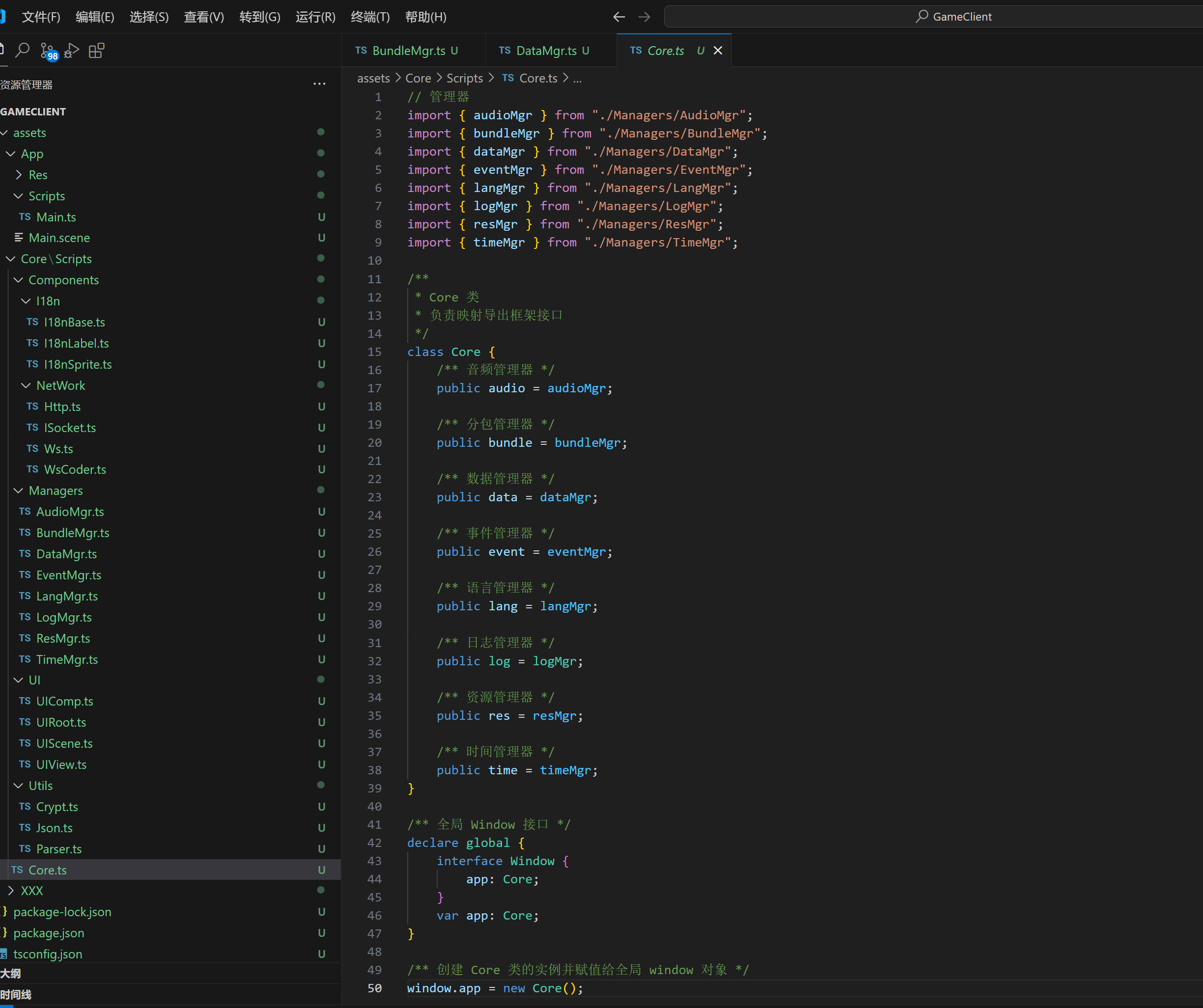
Task: Expand the 大纲 outline section
Action: pyautogui.click(x=11, y=973)
